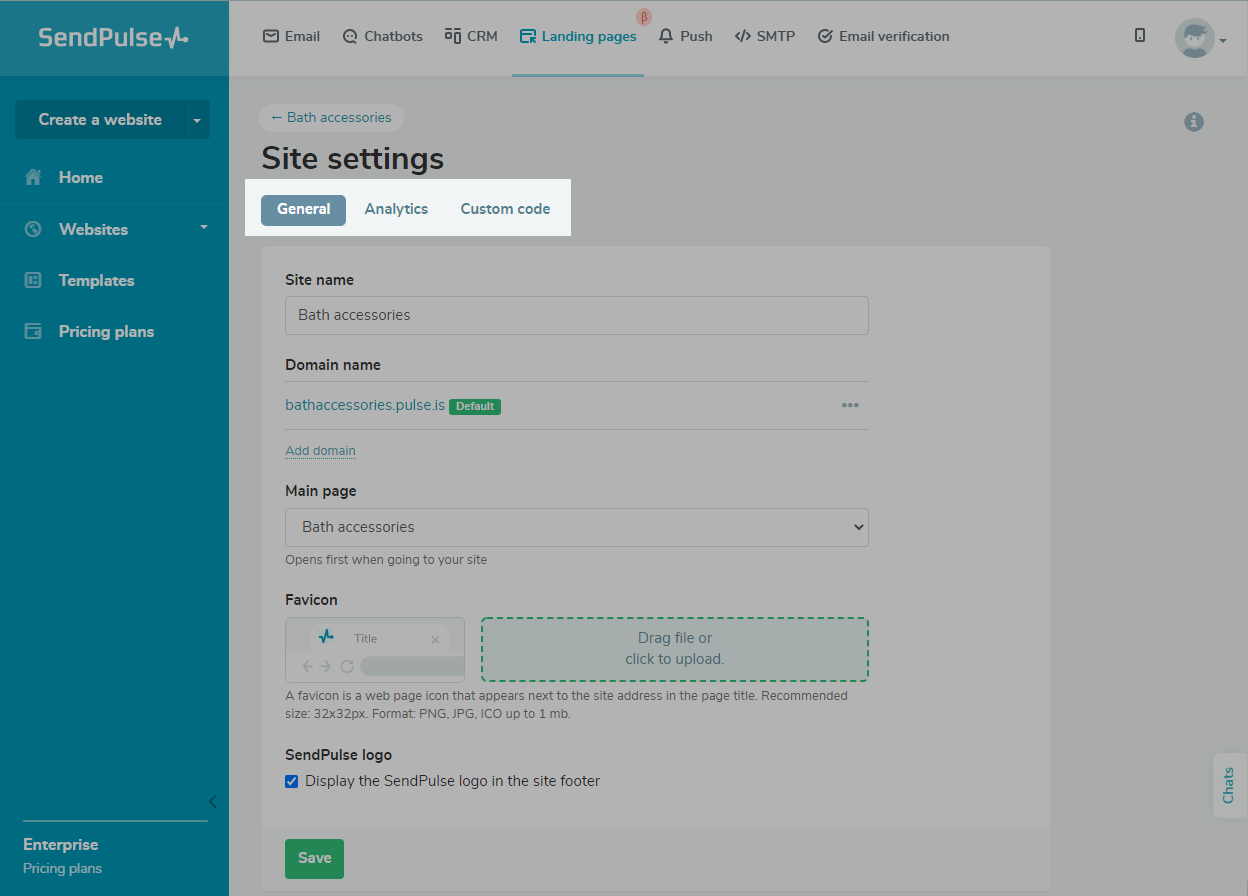1248x896 pixels.
Task: Open the domain options ellipsis menu
Action: [x=850, y=405]
